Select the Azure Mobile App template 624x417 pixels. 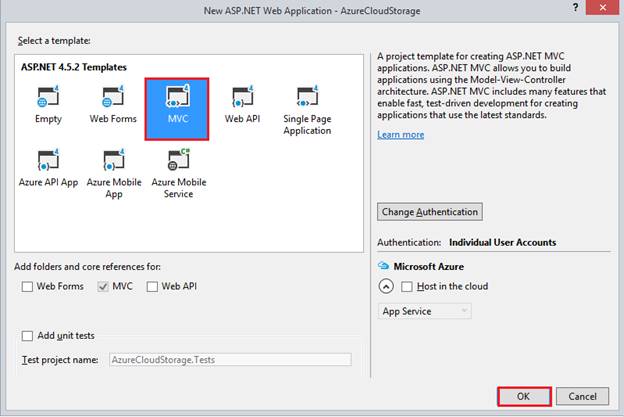pos(112,162)
